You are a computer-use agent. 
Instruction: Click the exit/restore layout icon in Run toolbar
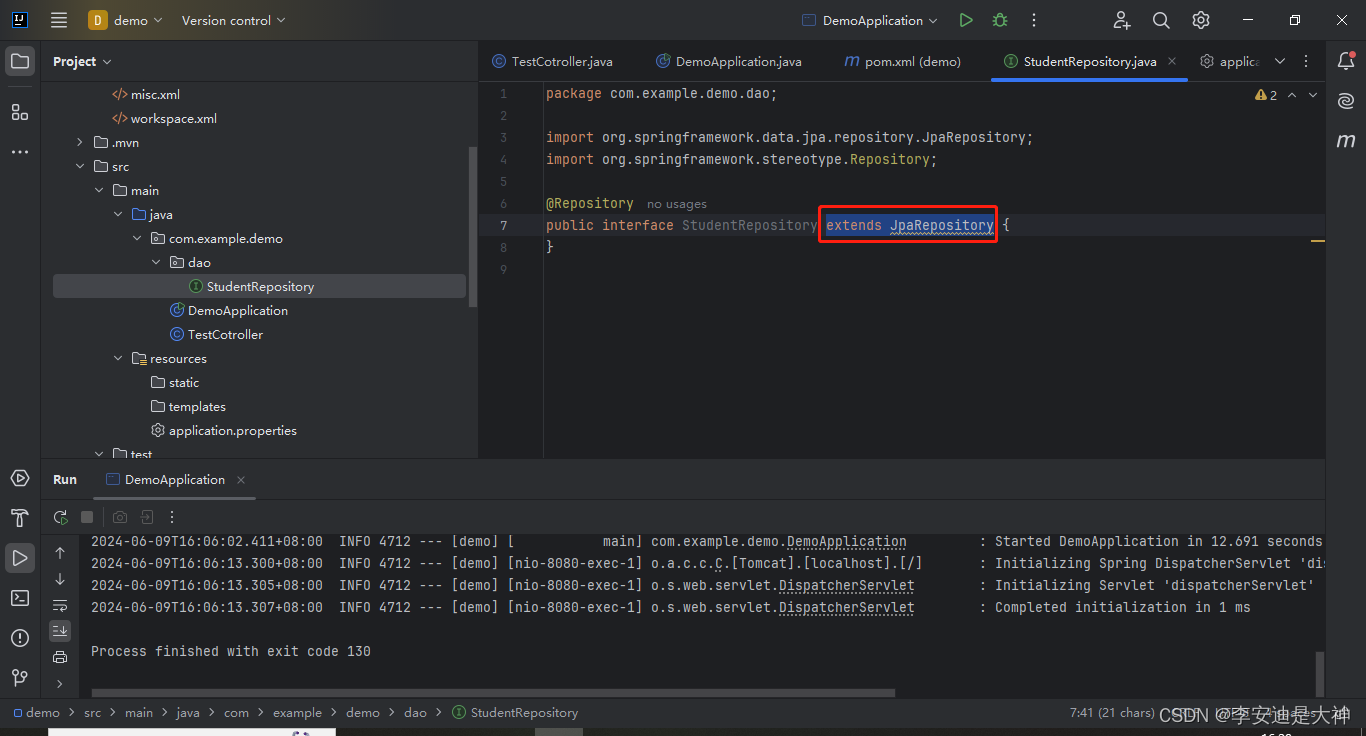pos(146,517)
